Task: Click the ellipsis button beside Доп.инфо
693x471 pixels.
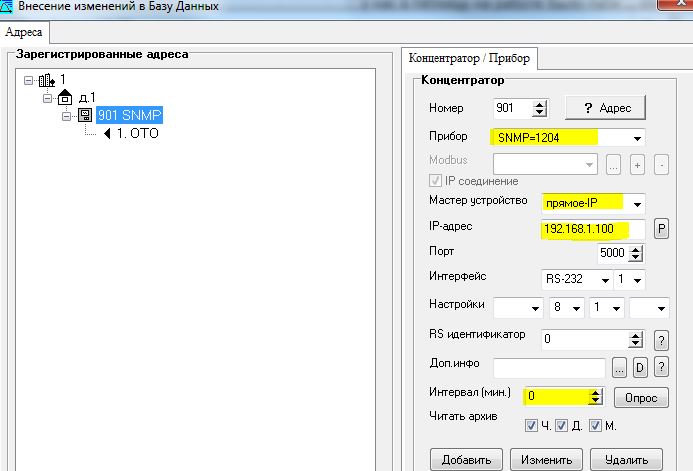Action: point(619,368)
